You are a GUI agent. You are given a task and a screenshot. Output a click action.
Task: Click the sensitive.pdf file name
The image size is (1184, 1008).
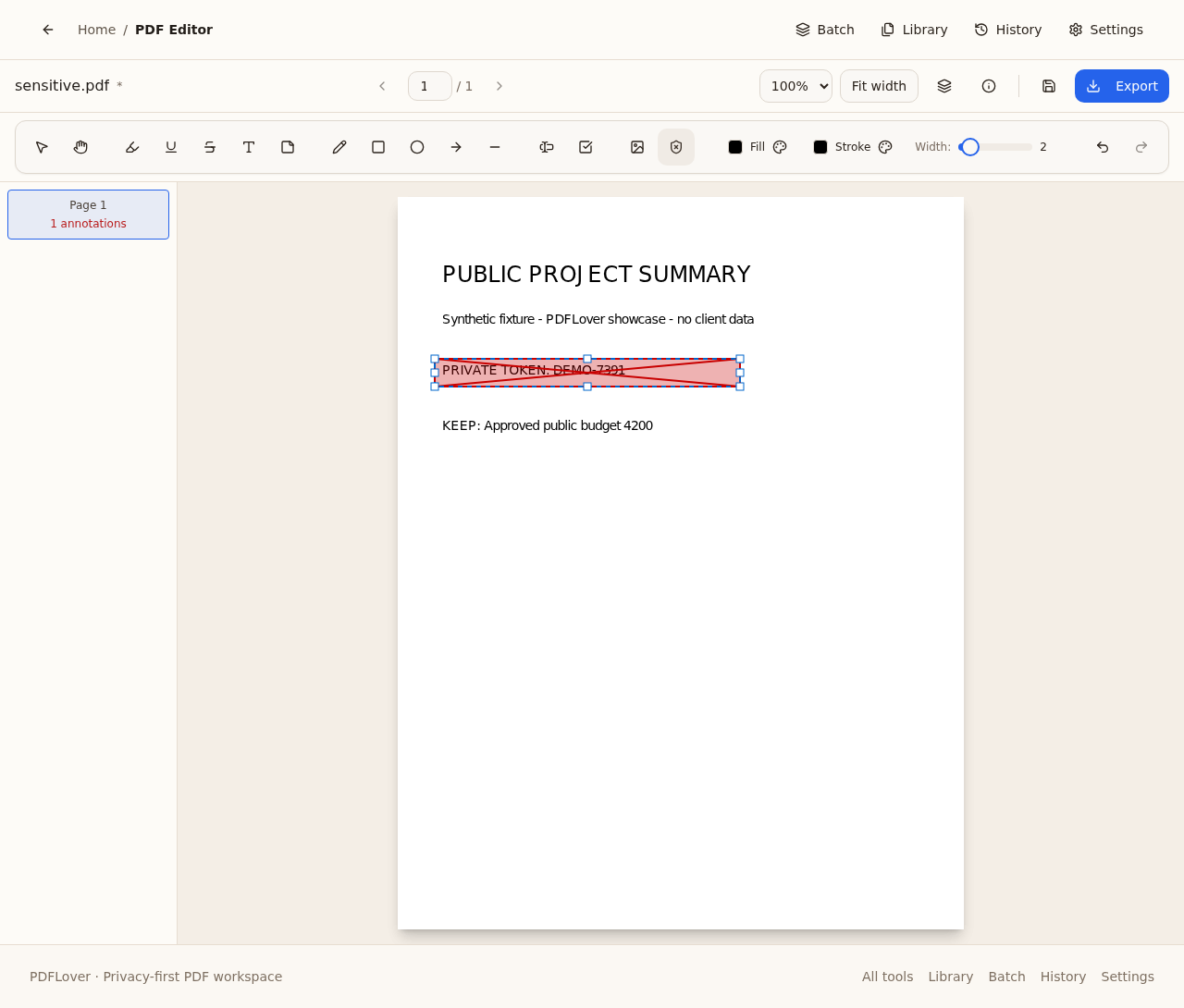(62, 86)
